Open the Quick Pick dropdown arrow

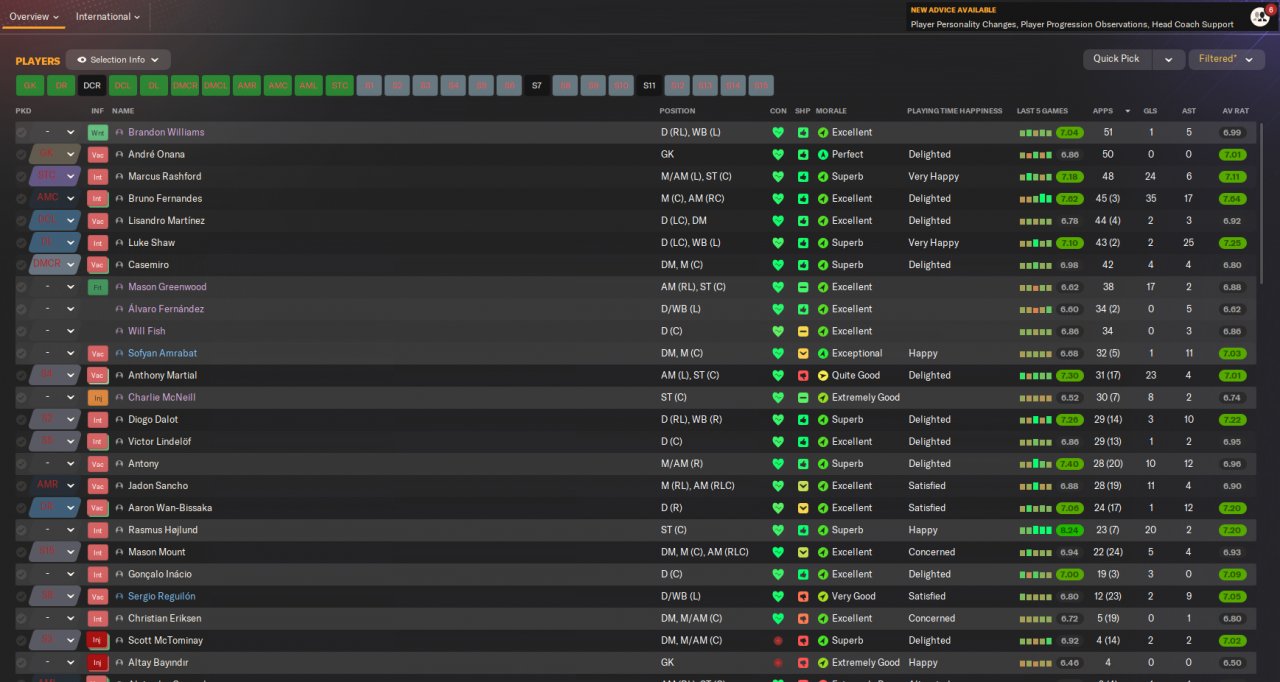(1168, 59)
